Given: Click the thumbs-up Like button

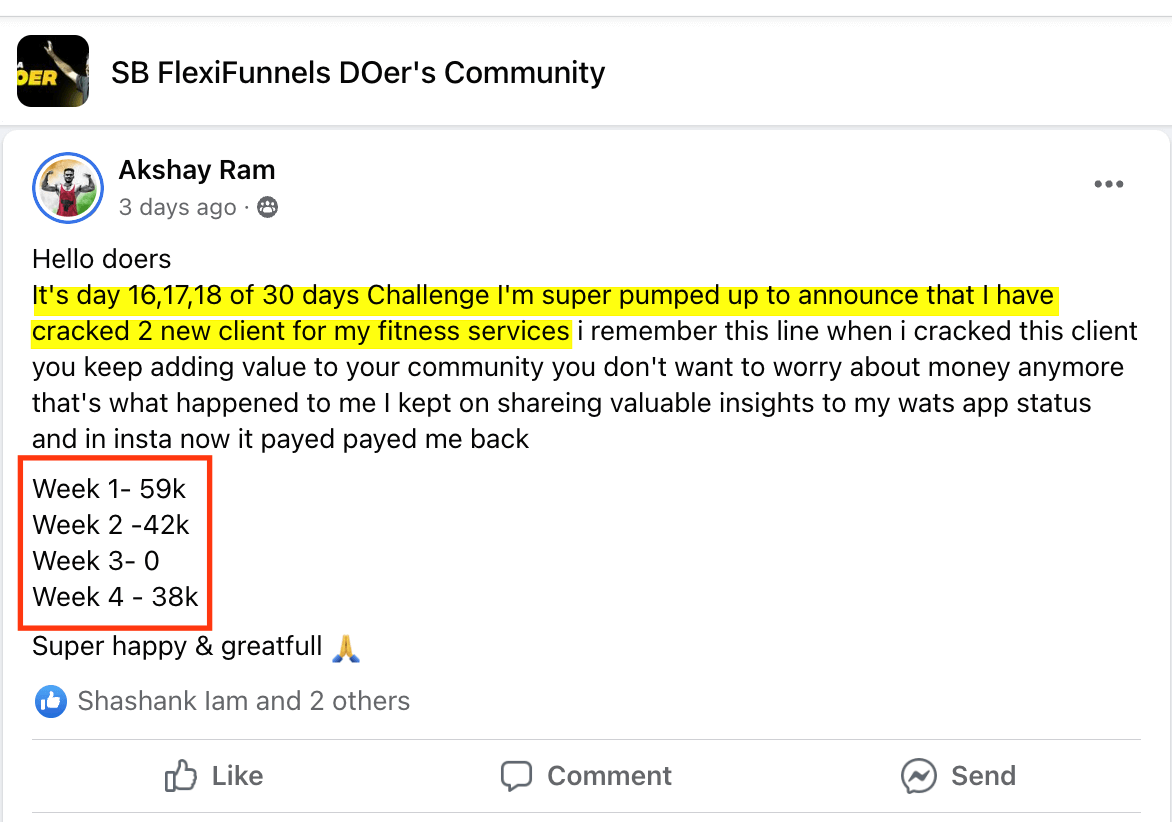Looking at the screenshot, I should point(214,776).
